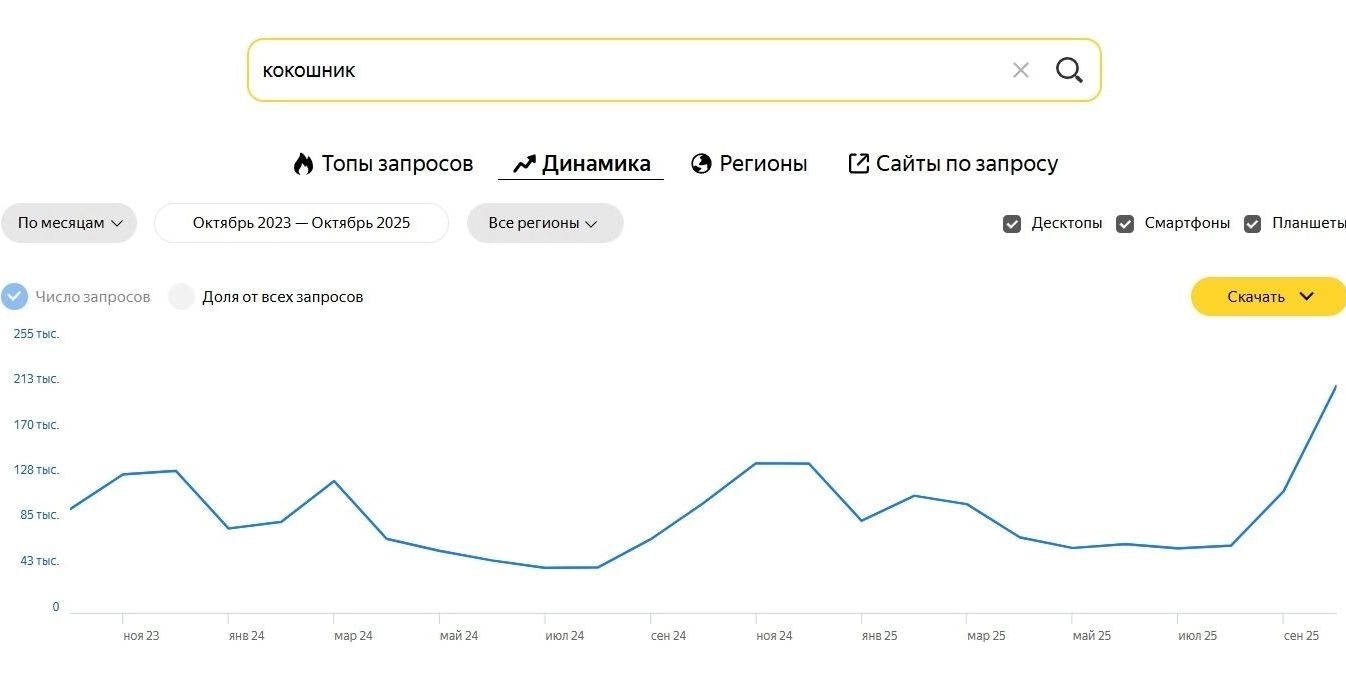This screenshot has width=1346, height=679.
Task: Click the globe icon for Регионы
Action: point(701,164)
